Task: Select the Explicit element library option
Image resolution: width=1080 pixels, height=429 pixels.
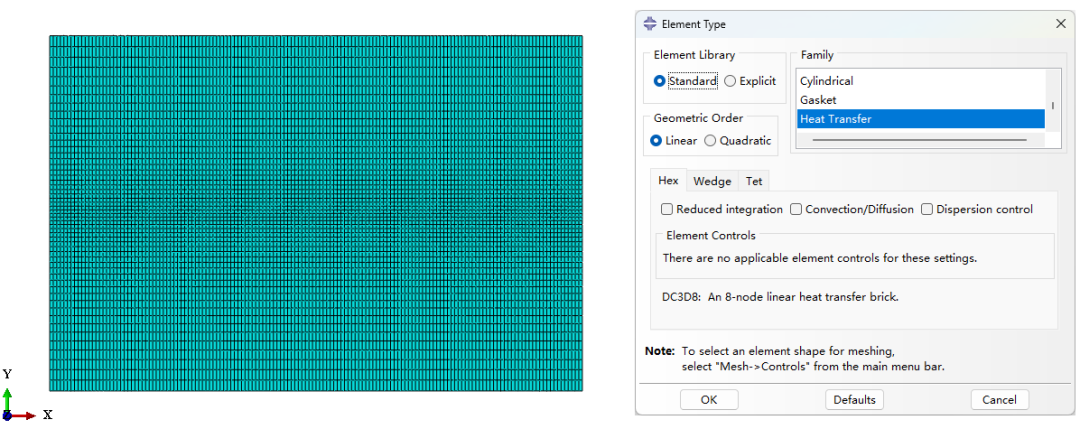Action: pyautogui.click(x=750, y=81)
